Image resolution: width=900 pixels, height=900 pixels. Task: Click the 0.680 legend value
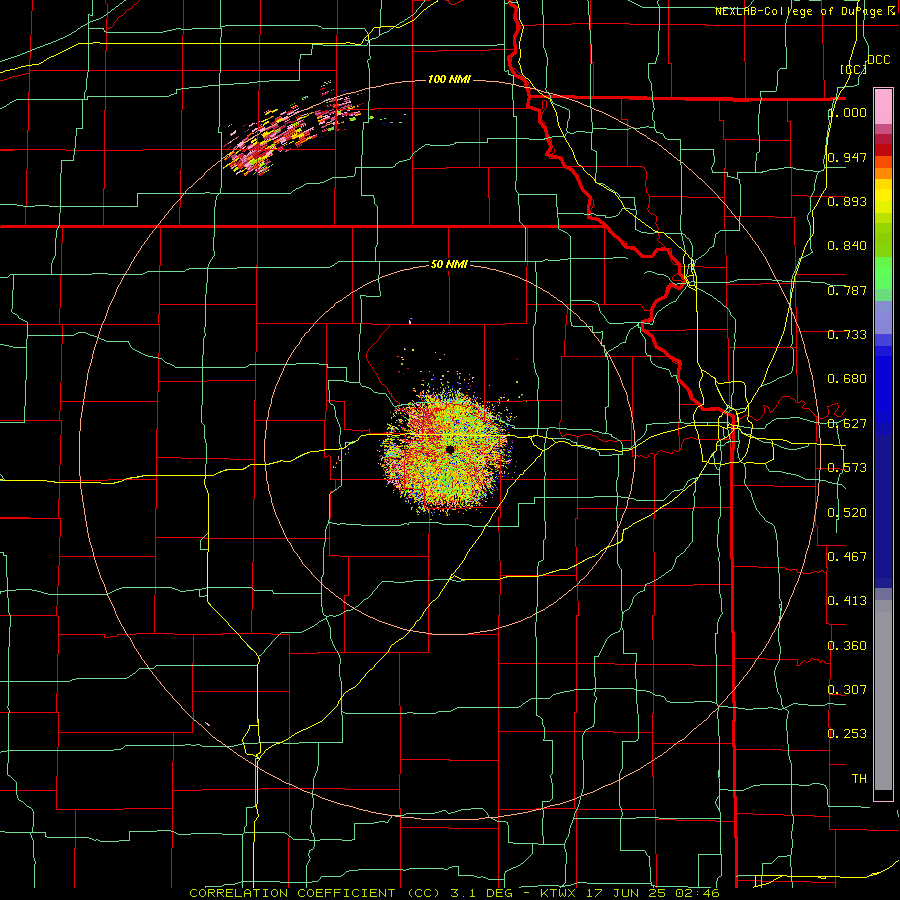coord(847,379)
